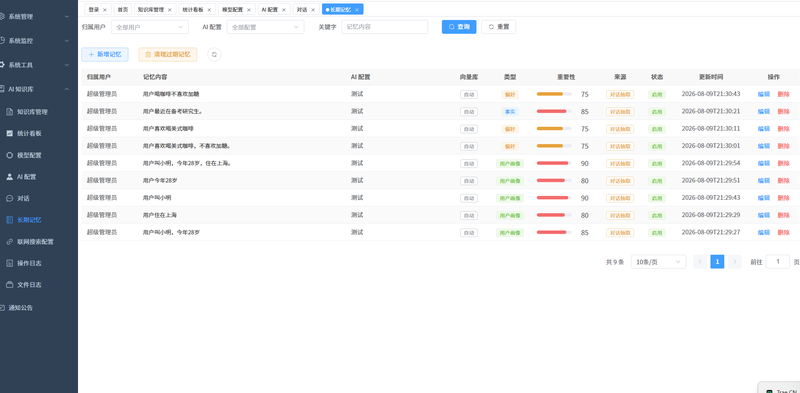Go to the previous page with the left arrow

(700, 262)
